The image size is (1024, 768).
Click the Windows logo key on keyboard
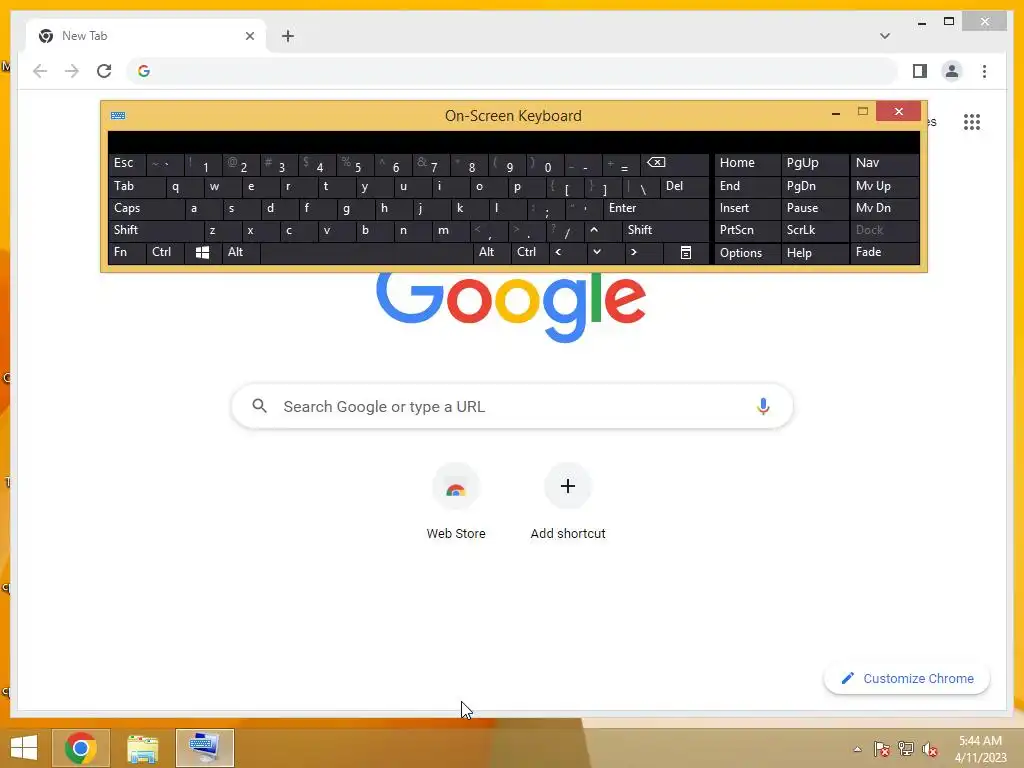click(202, 252)
